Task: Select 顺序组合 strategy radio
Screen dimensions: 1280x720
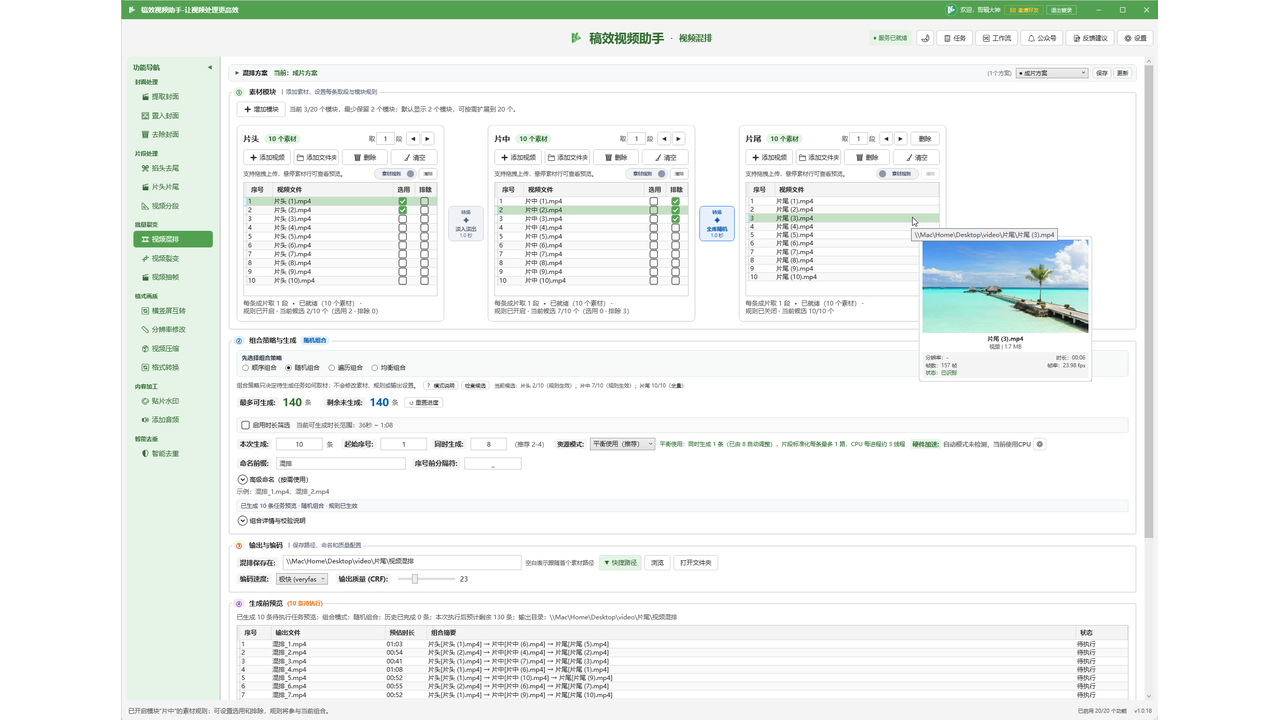Action: [x=246, y=368]
